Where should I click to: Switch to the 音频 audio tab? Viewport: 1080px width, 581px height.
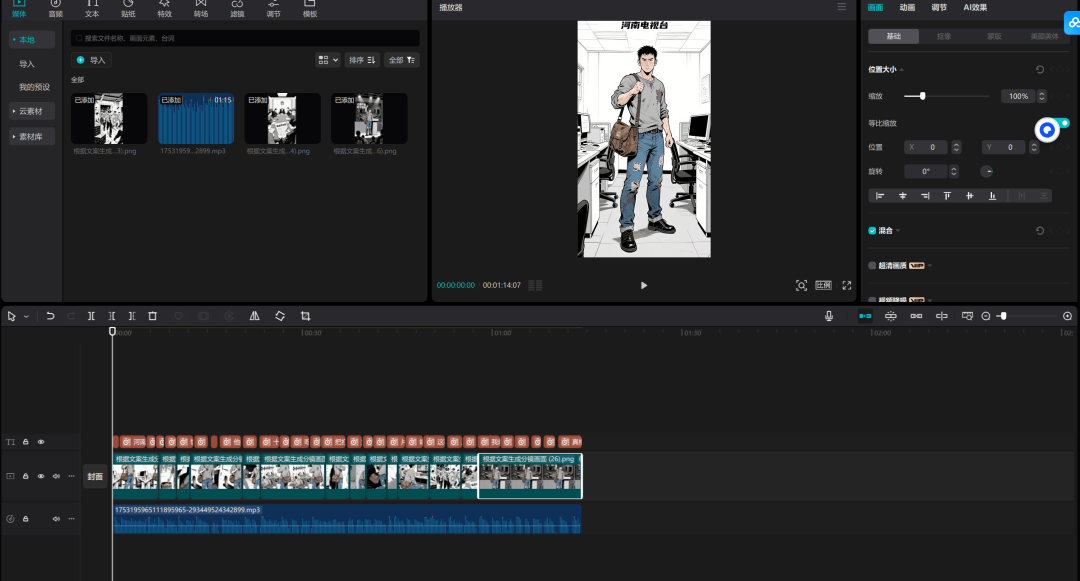[56, 8]
